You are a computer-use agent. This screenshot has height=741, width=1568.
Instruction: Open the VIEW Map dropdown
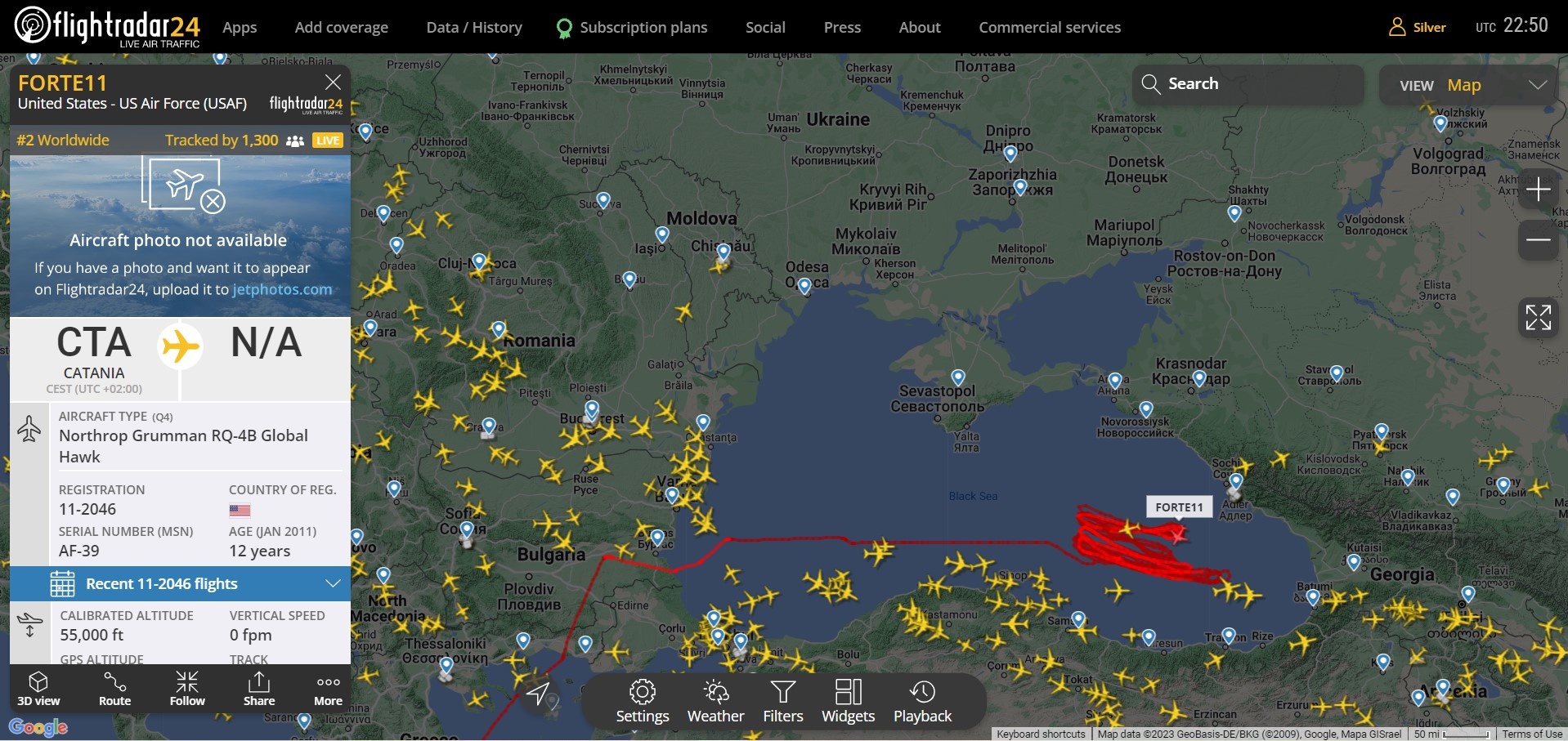pyautogui.click(x=1468, y=85)
